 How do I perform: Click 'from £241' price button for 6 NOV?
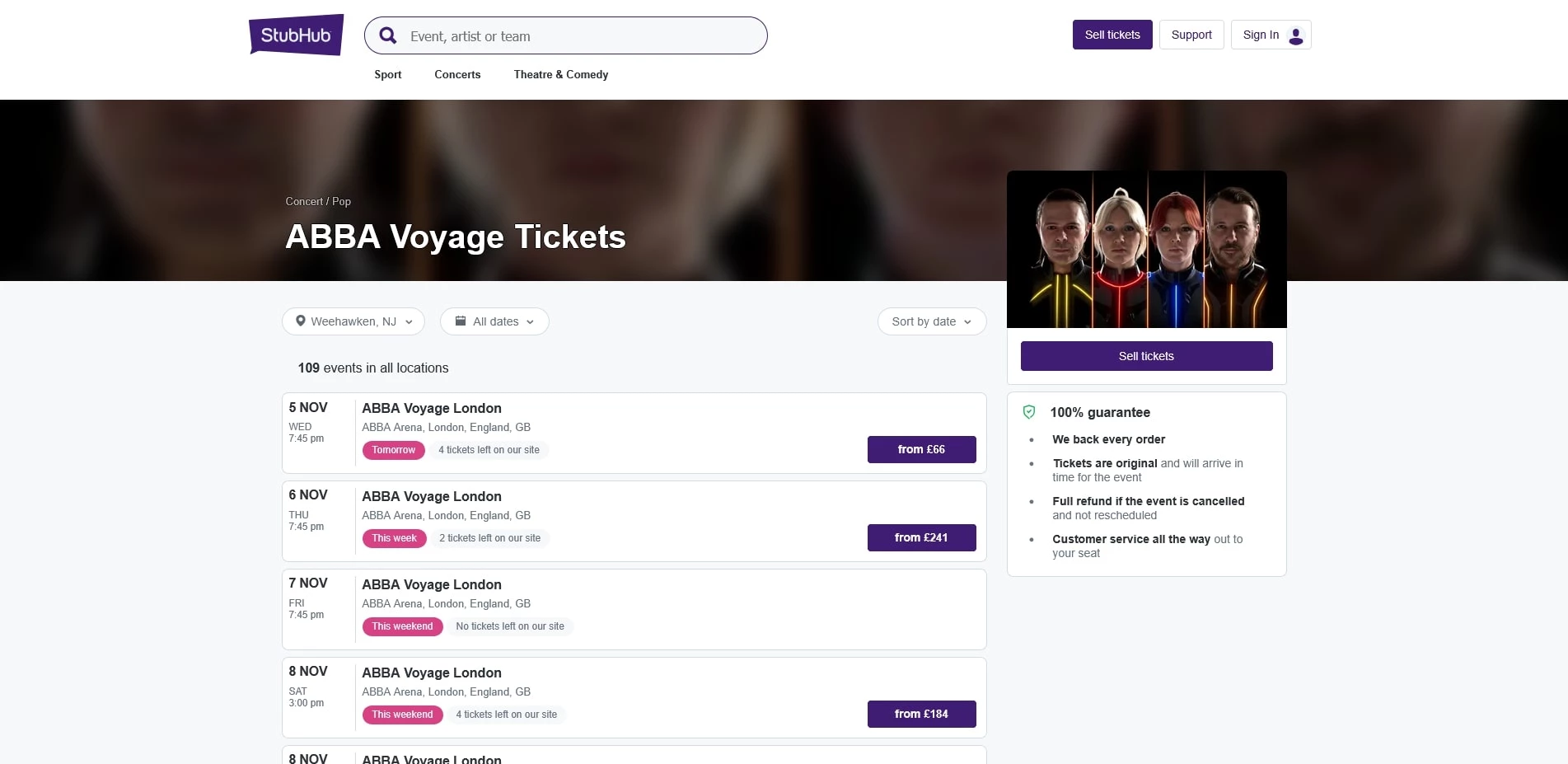click(x=921, y=537)
